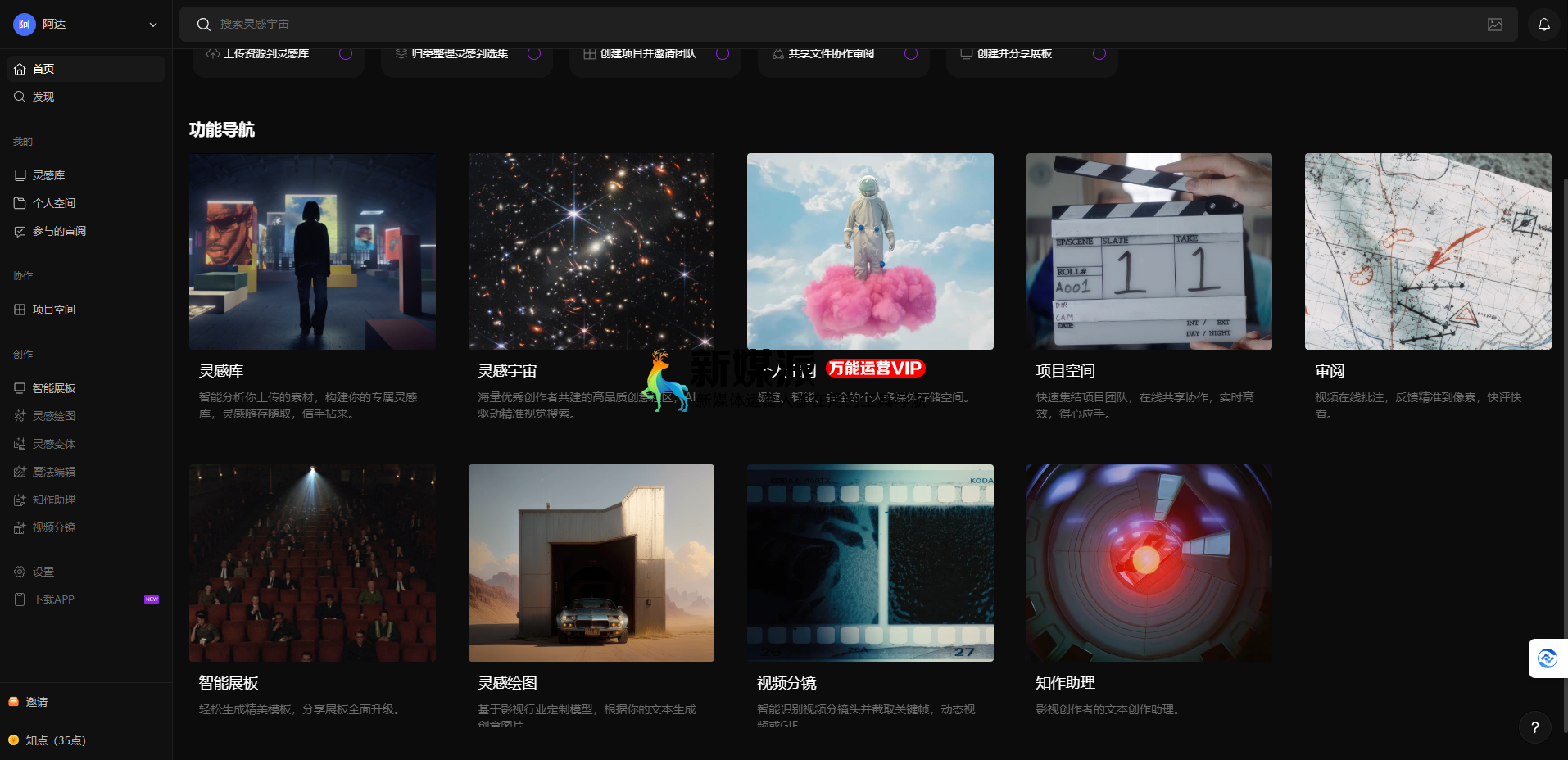Focus the 搜索灵感宇宙 search field
Image resolution: width=1568 pixels, height=760 pixels.
coord(848,25)
